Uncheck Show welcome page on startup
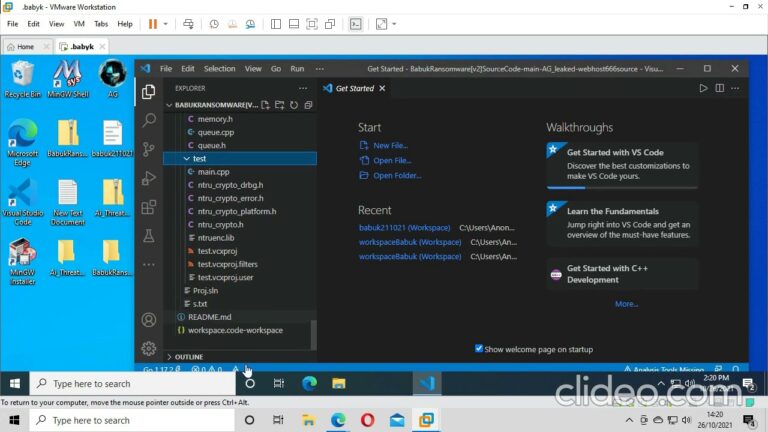 479,349
